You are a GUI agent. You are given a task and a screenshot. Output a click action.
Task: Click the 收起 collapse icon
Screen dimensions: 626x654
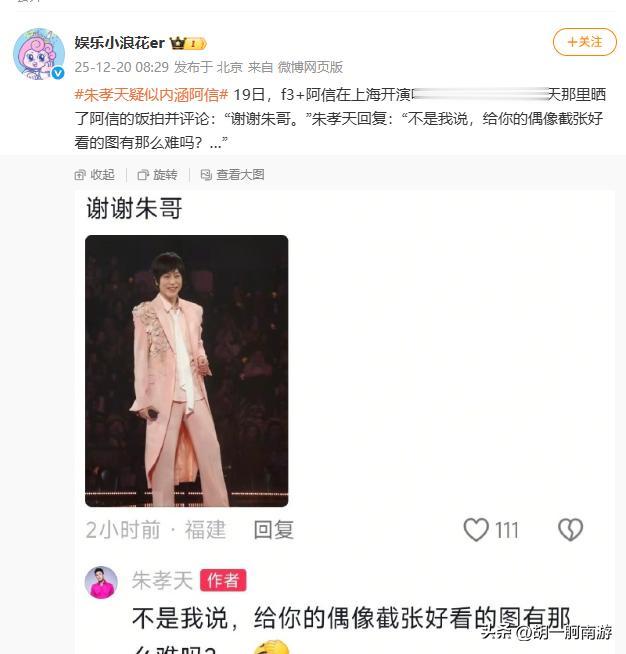(x=80, y=175)
